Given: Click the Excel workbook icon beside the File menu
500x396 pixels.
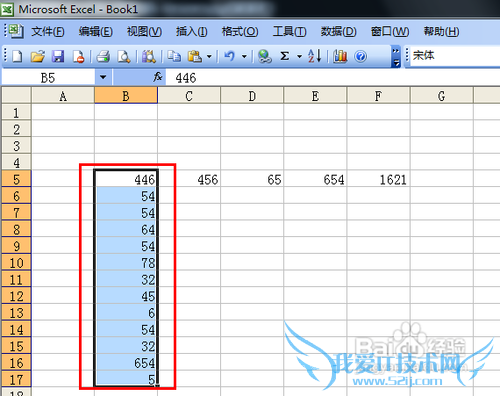Looking at the screenshot, I should [x=15, y=31].
